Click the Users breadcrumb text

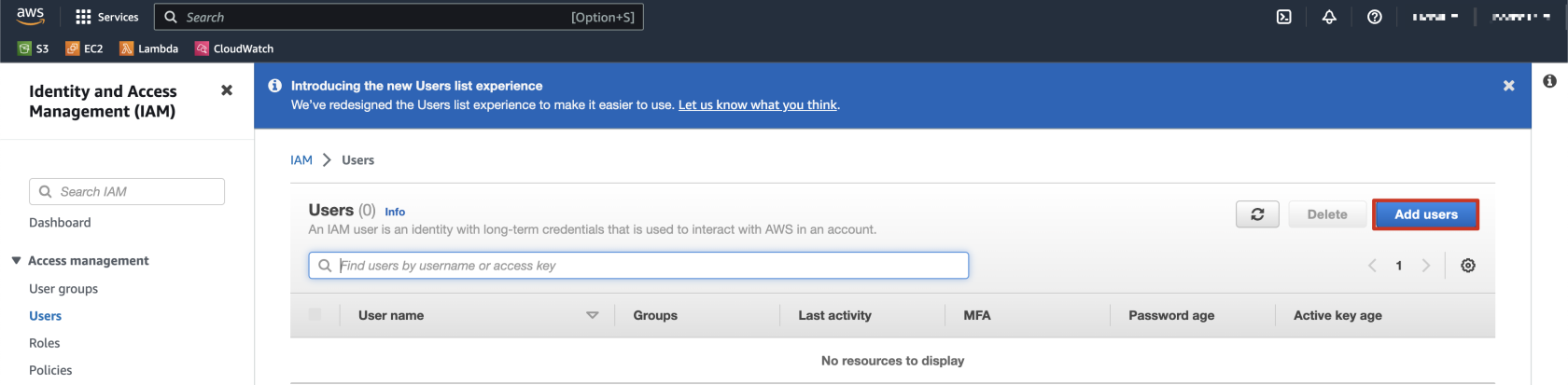(x=357, y=160)
